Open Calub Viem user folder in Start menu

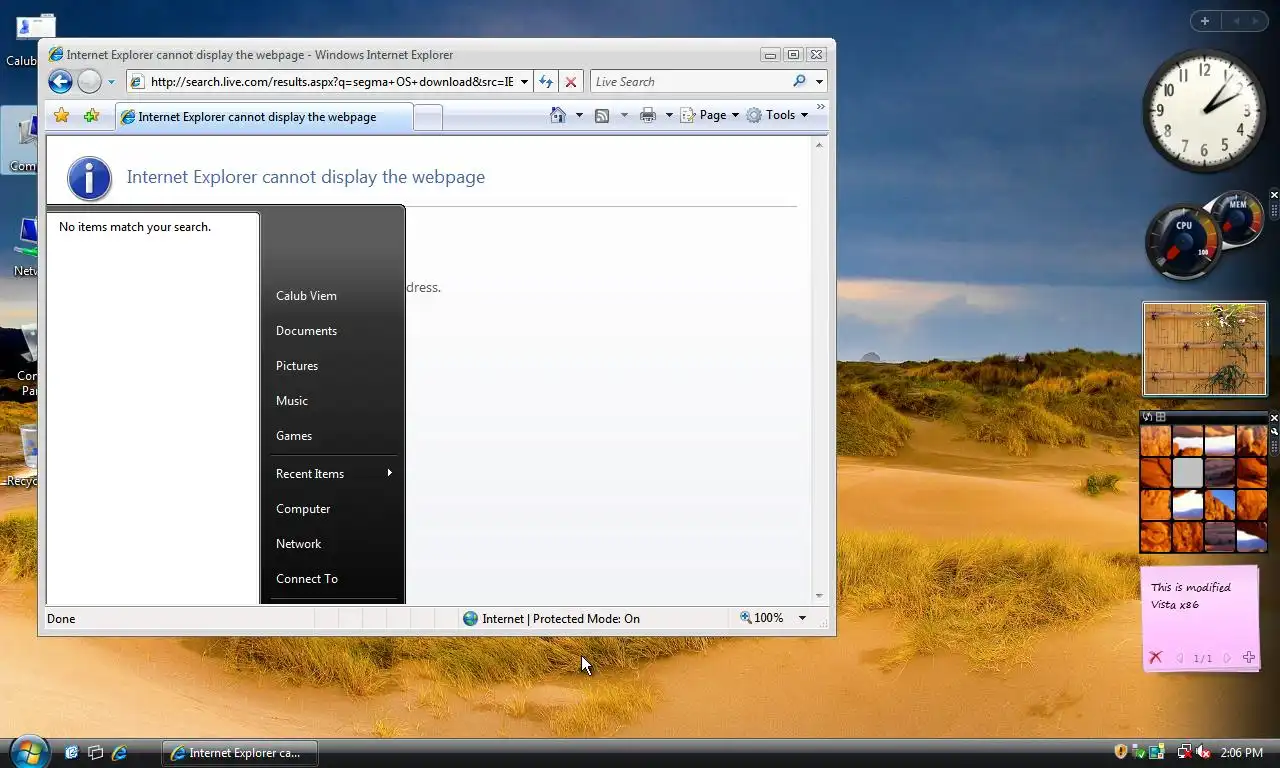pyautogui.click(x=306, y=296)
